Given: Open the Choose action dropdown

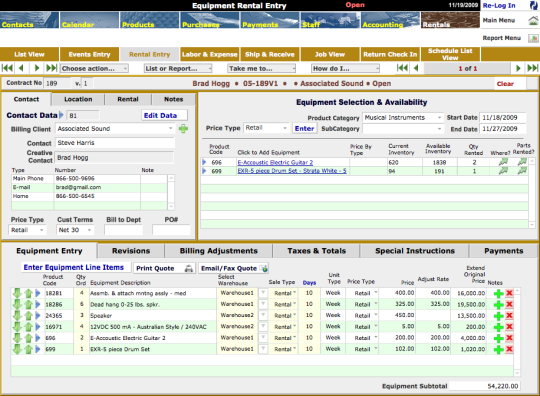Looking at the screenshot, I should click(x=94, y=69).
